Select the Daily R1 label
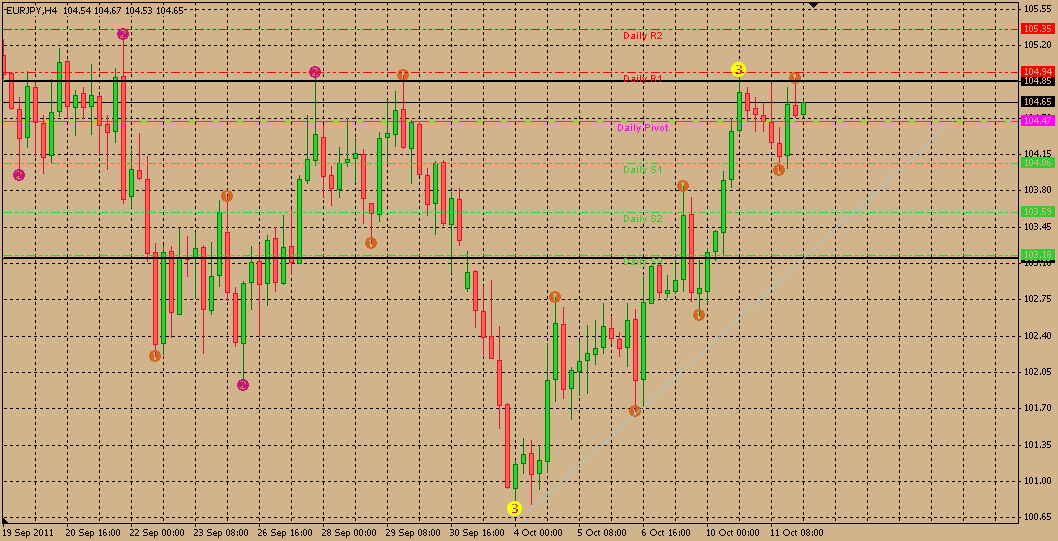 coord(642,78)
